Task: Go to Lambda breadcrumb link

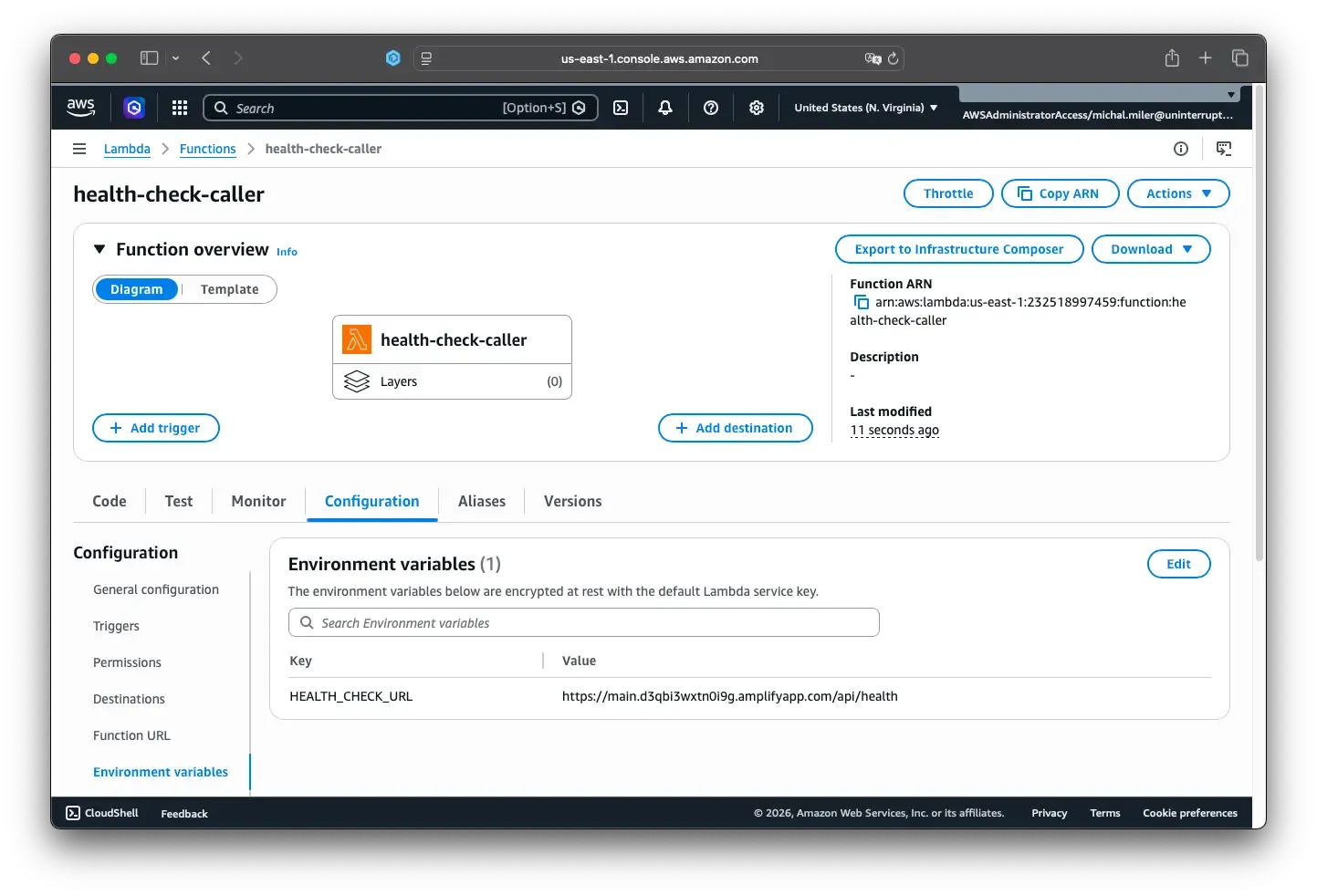Action: point(127,149)
